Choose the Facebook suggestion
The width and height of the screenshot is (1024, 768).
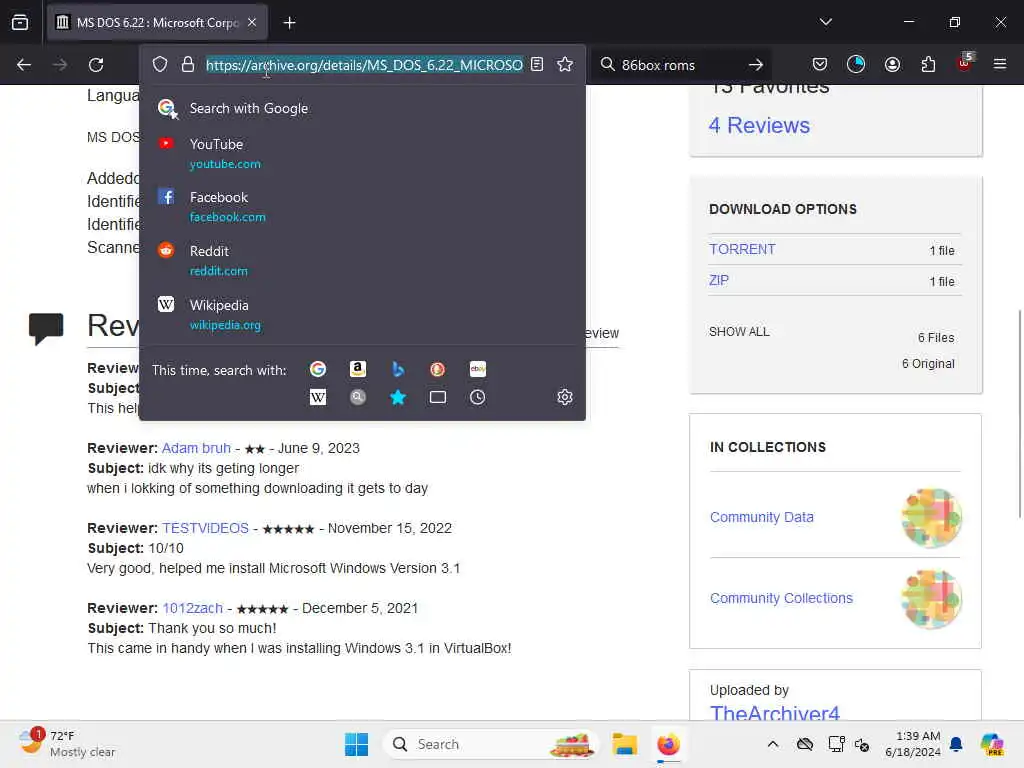point(362,206)
